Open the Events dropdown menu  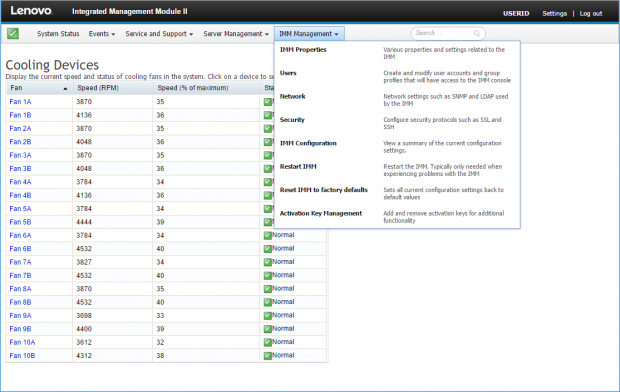coord(102,34)
